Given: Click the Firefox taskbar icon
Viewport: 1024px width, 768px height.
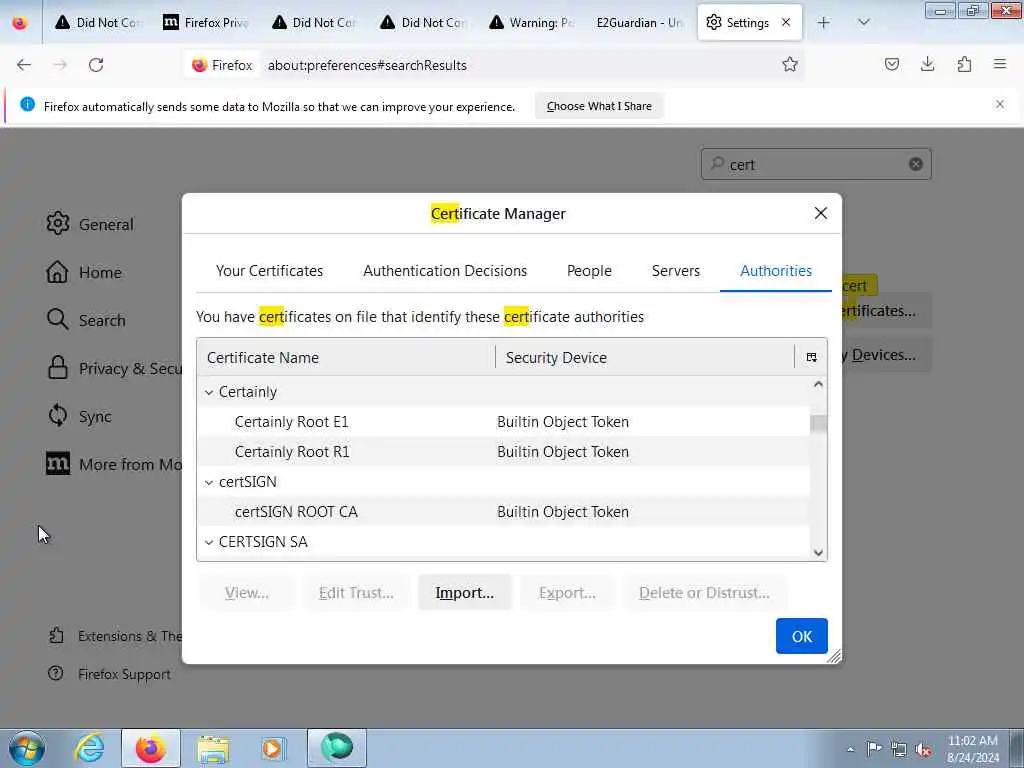Looking at the screenshot, I should 151,748.
